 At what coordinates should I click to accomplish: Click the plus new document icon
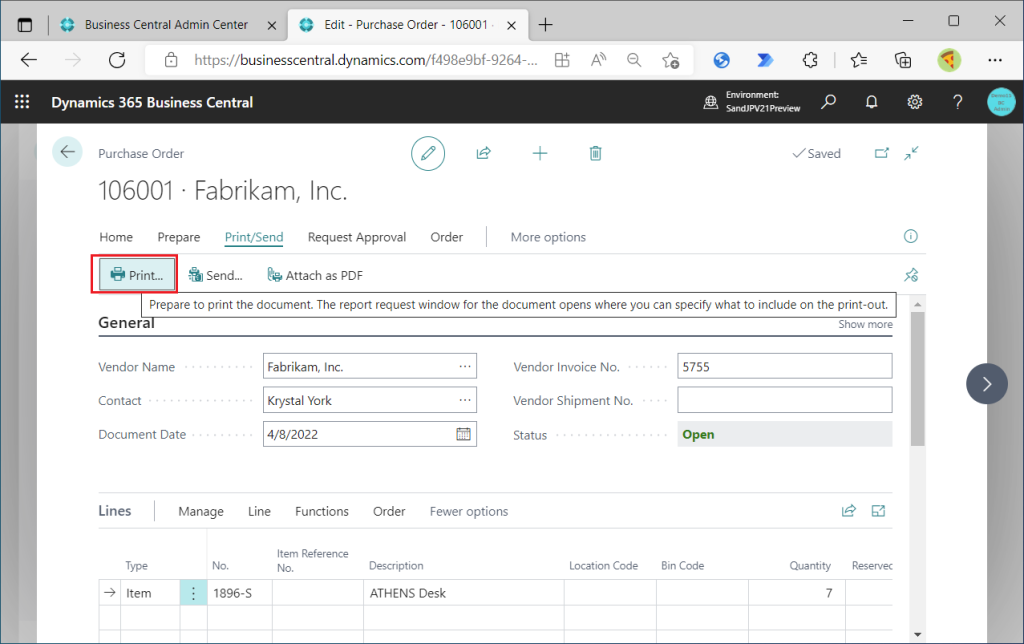(540, 153)
